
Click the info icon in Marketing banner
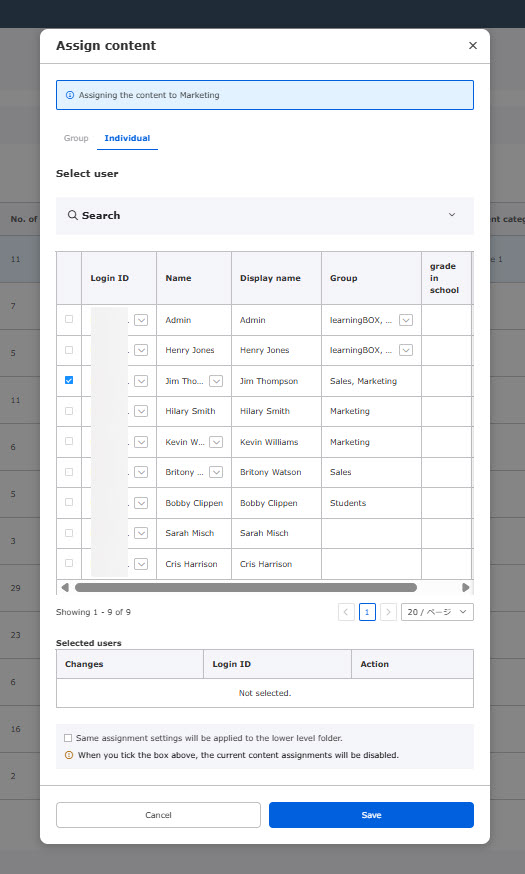[x=70, y=95]
